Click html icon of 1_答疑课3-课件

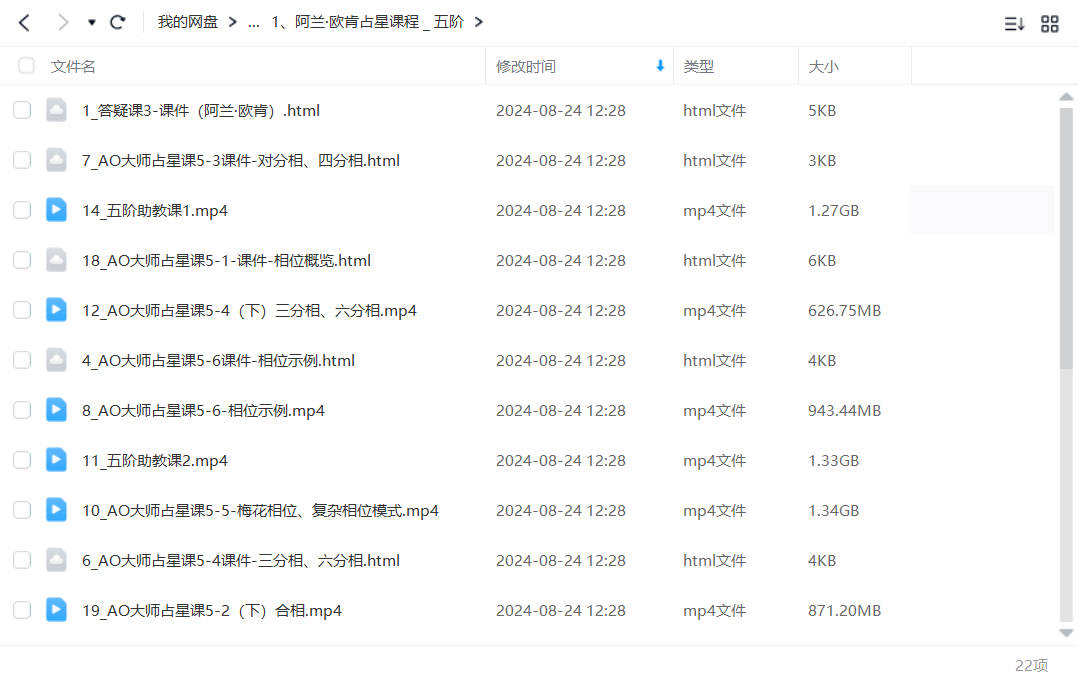click(56, 110)
